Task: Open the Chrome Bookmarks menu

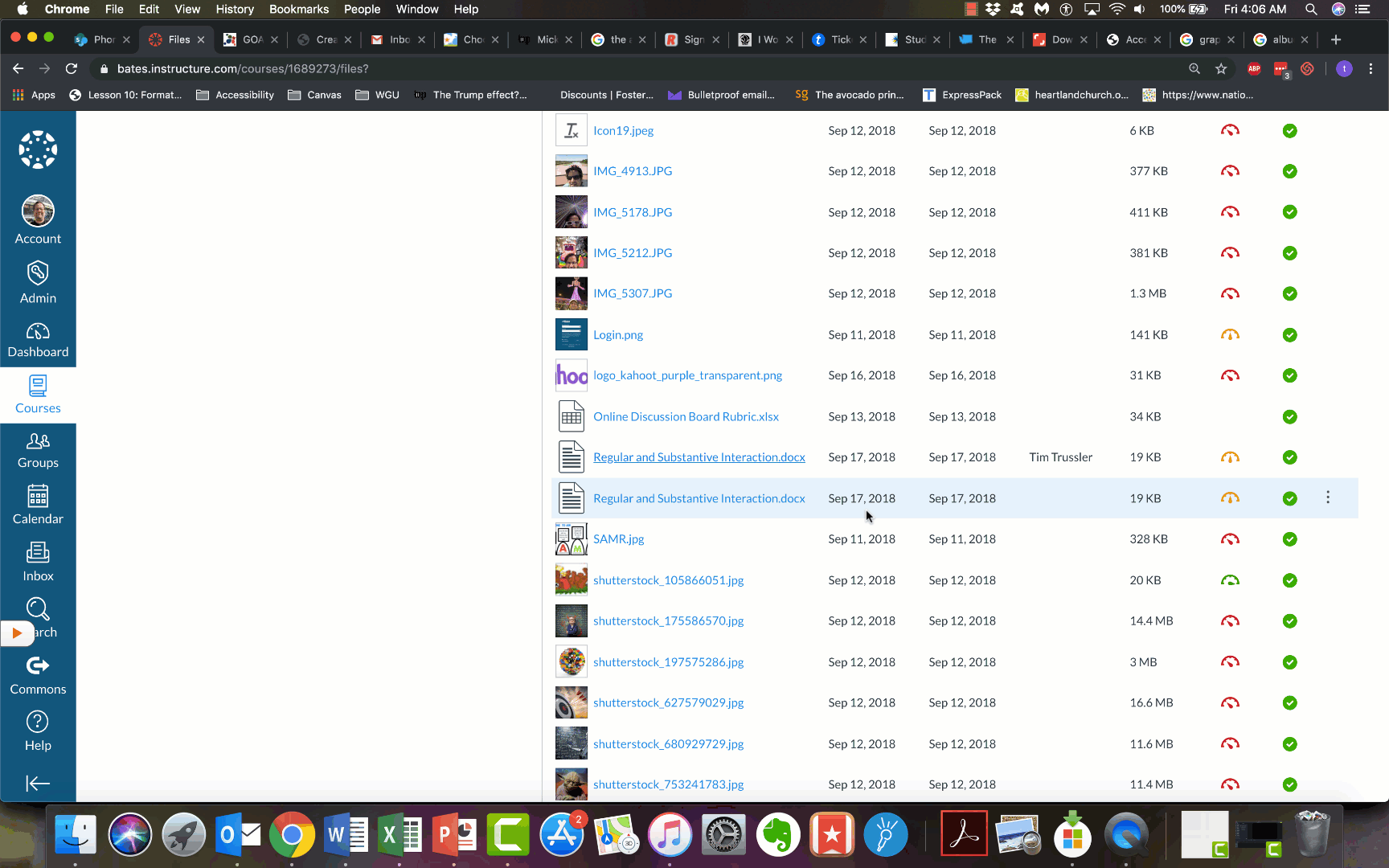Action: coord(299,9)
